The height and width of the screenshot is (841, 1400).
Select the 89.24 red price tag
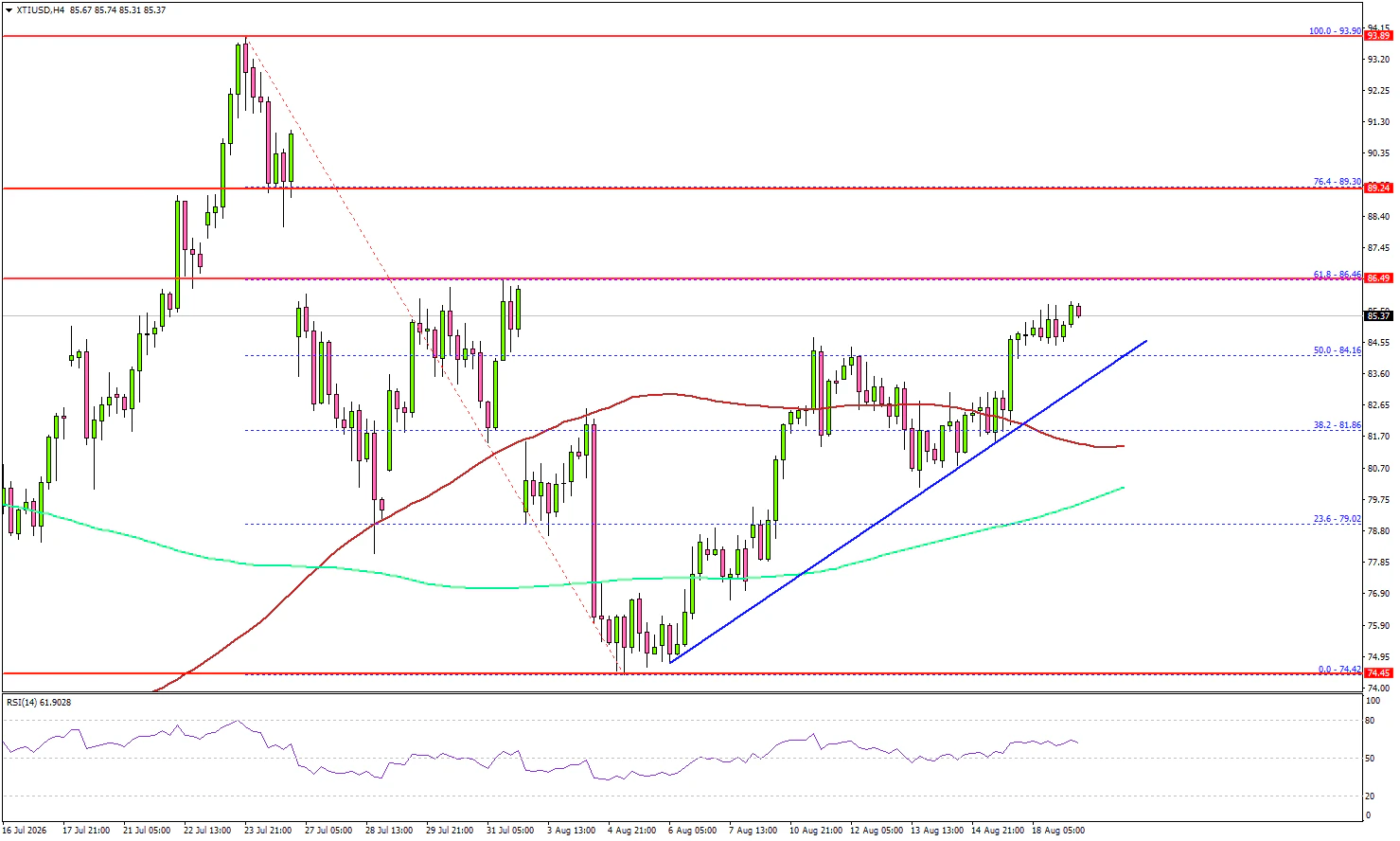tap(1378, 188)
